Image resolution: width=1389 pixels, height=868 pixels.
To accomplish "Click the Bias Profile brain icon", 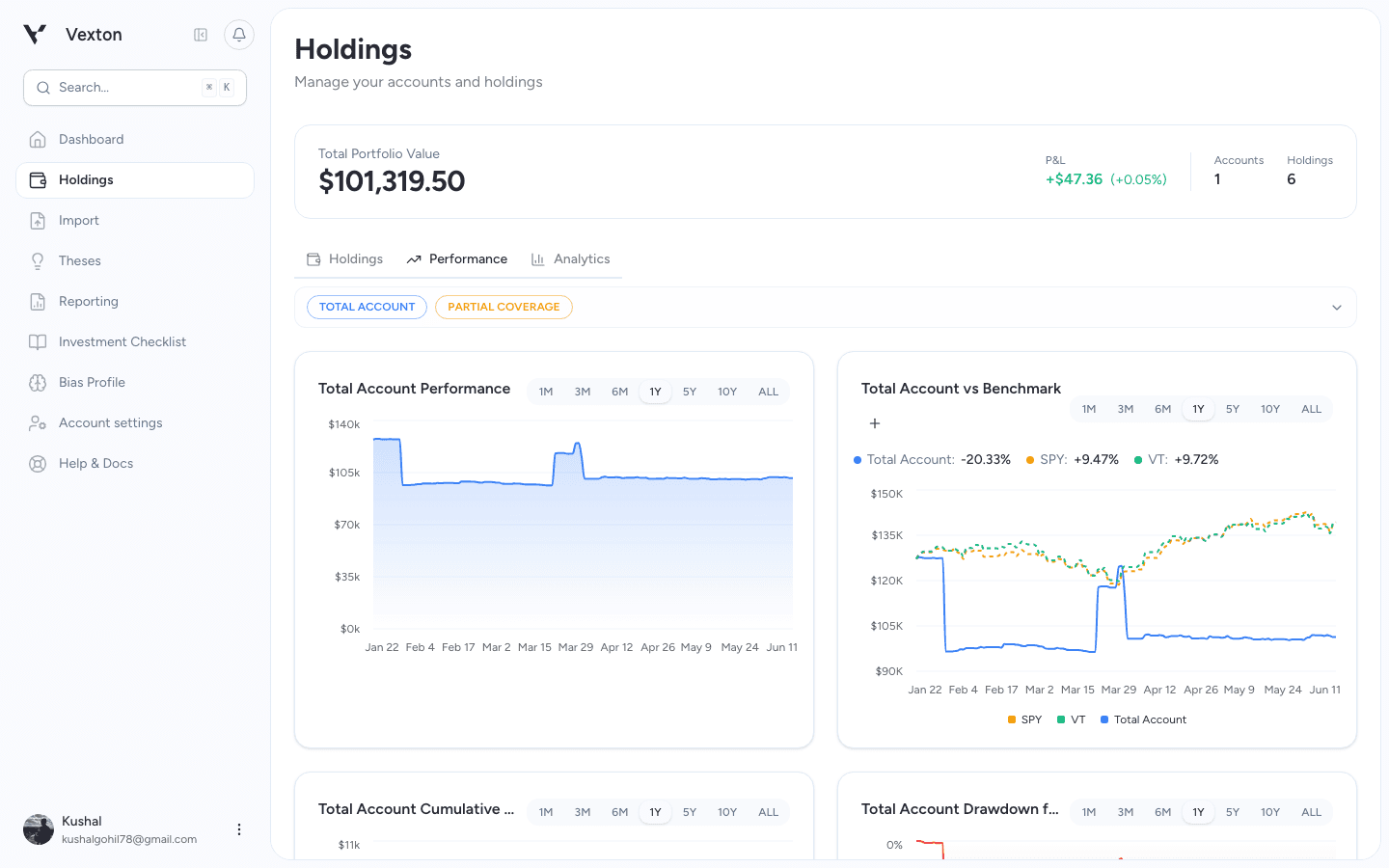I will 38,383.
